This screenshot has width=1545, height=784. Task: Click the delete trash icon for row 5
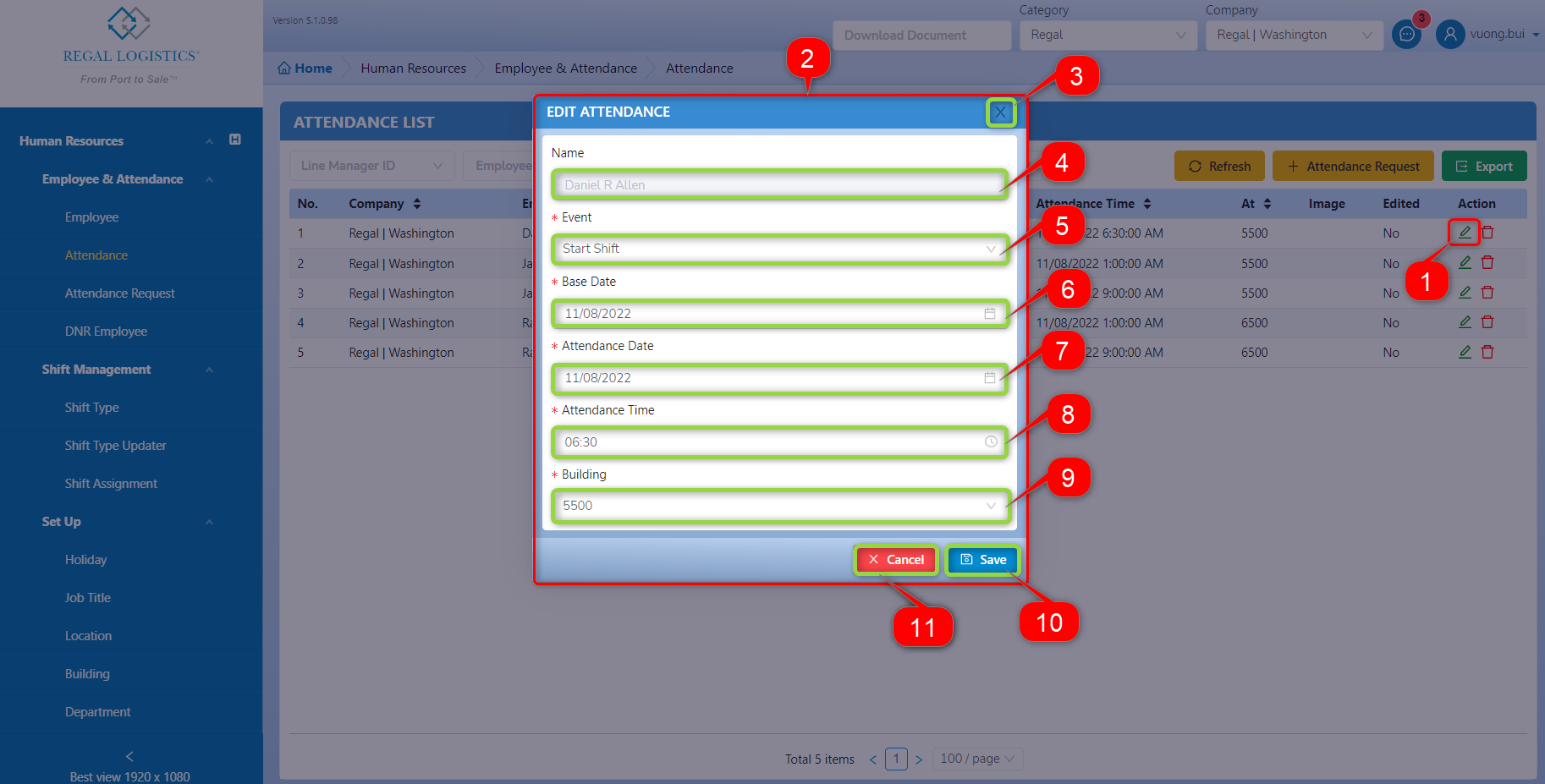1487,352
